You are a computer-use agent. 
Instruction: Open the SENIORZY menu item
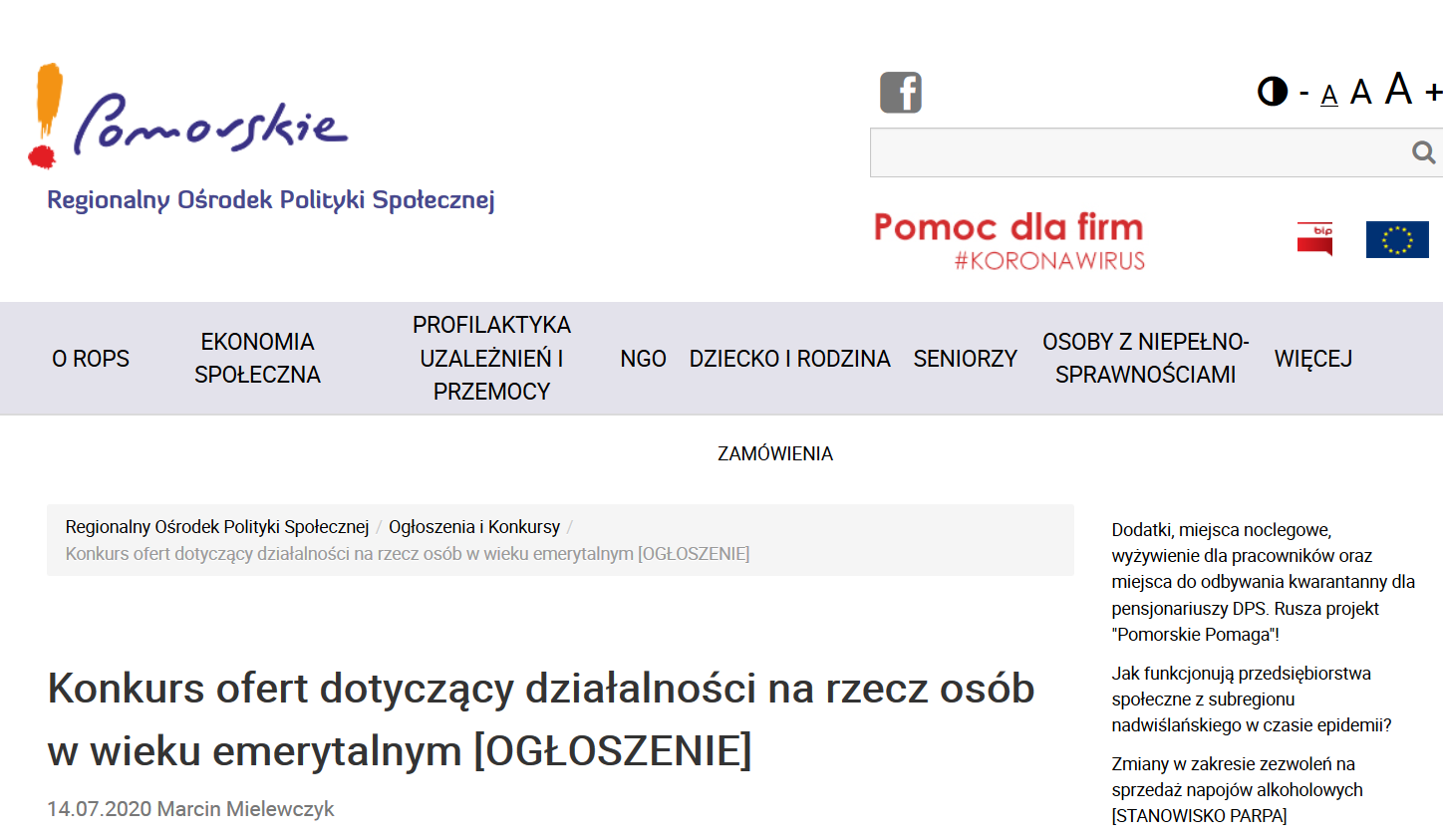965,359
